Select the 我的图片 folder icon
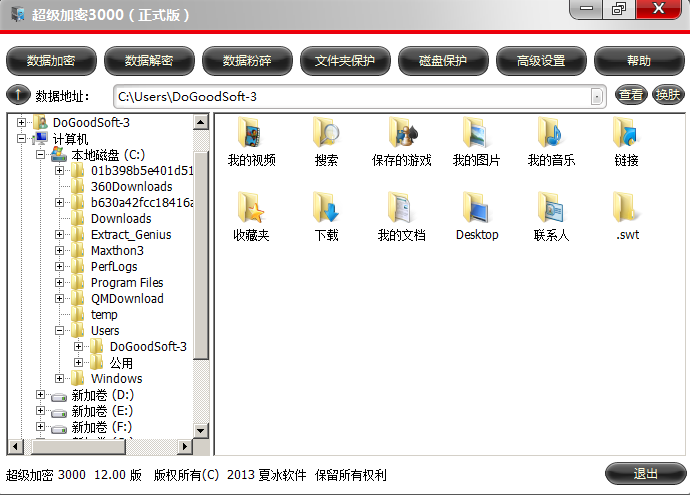Image resolution: width=690 pixels, height=495 pixels. click(476, 132)
